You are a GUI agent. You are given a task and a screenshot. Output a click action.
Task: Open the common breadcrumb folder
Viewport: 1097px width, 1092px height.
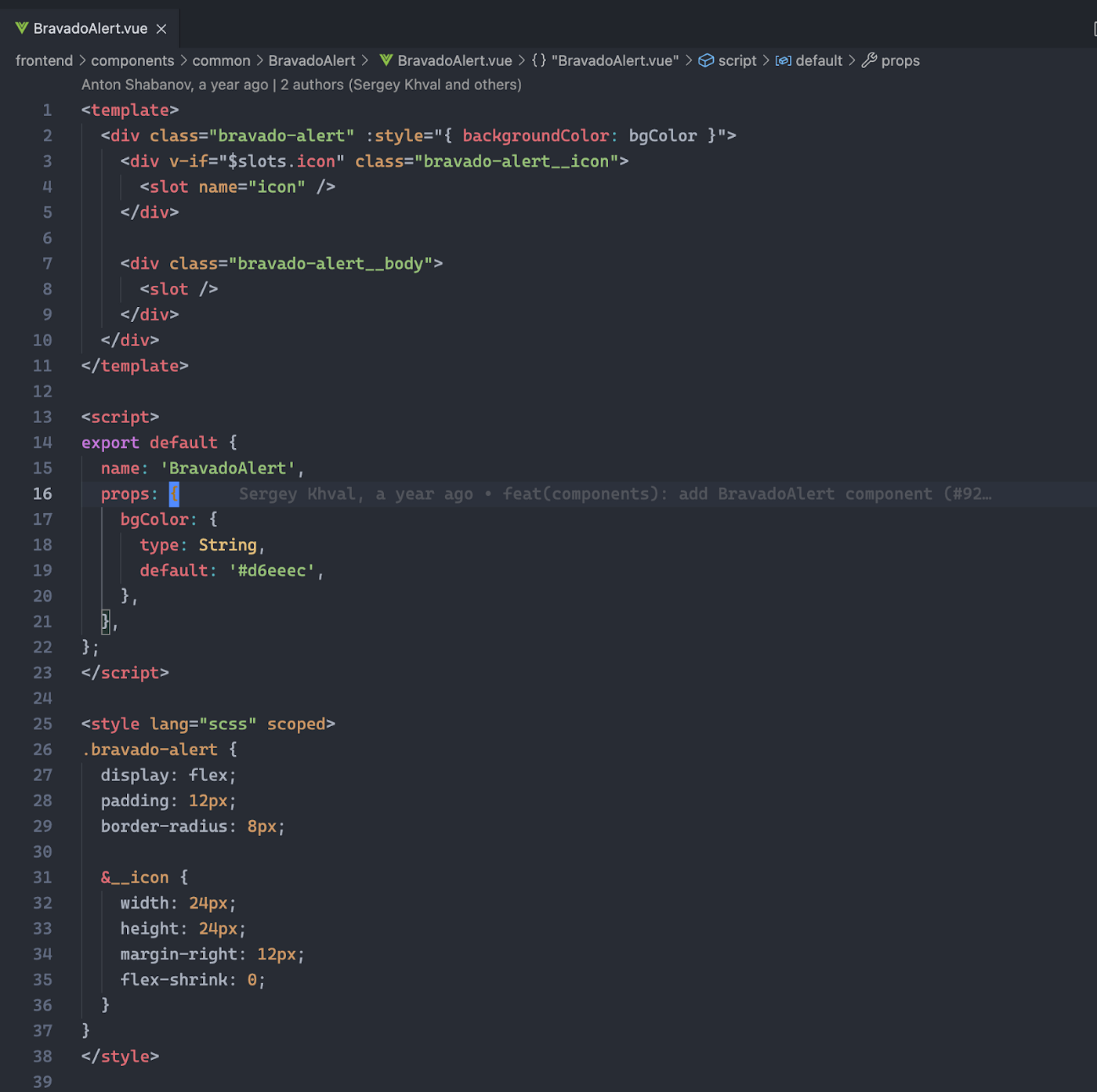(x=222, y=60)
